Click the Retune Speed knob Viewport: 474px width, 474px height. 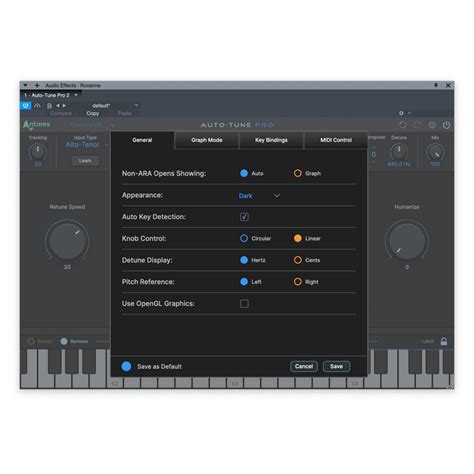67,241
